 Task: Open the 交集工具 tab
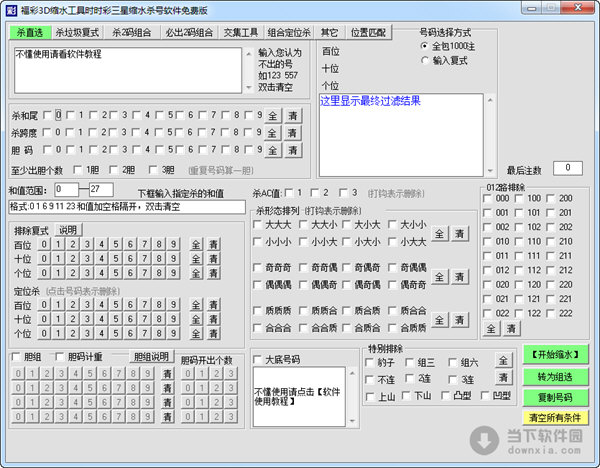[241, 33]
